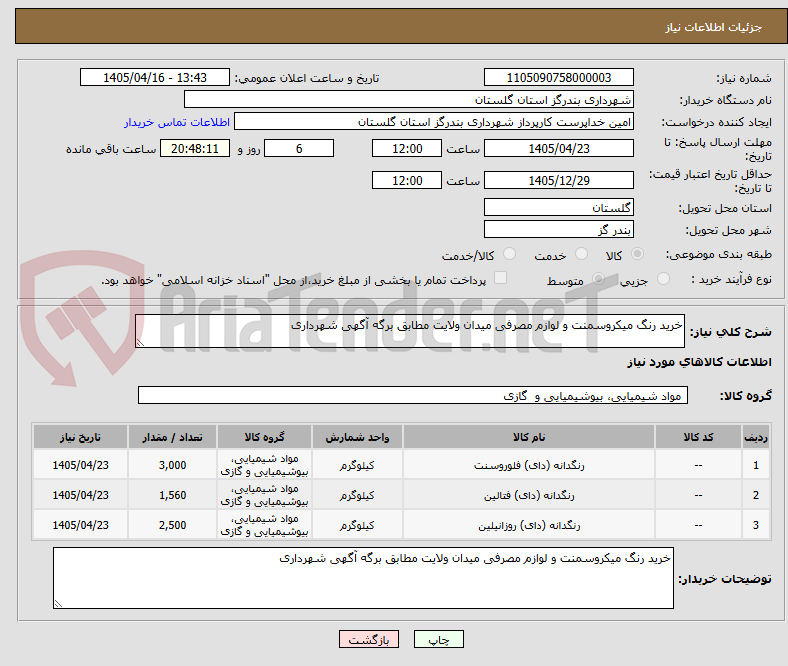Image resolution: width=788 pixels, height=666 pixels.
Task: Click quantity cell 1,560
Action: tap(172, 495)
